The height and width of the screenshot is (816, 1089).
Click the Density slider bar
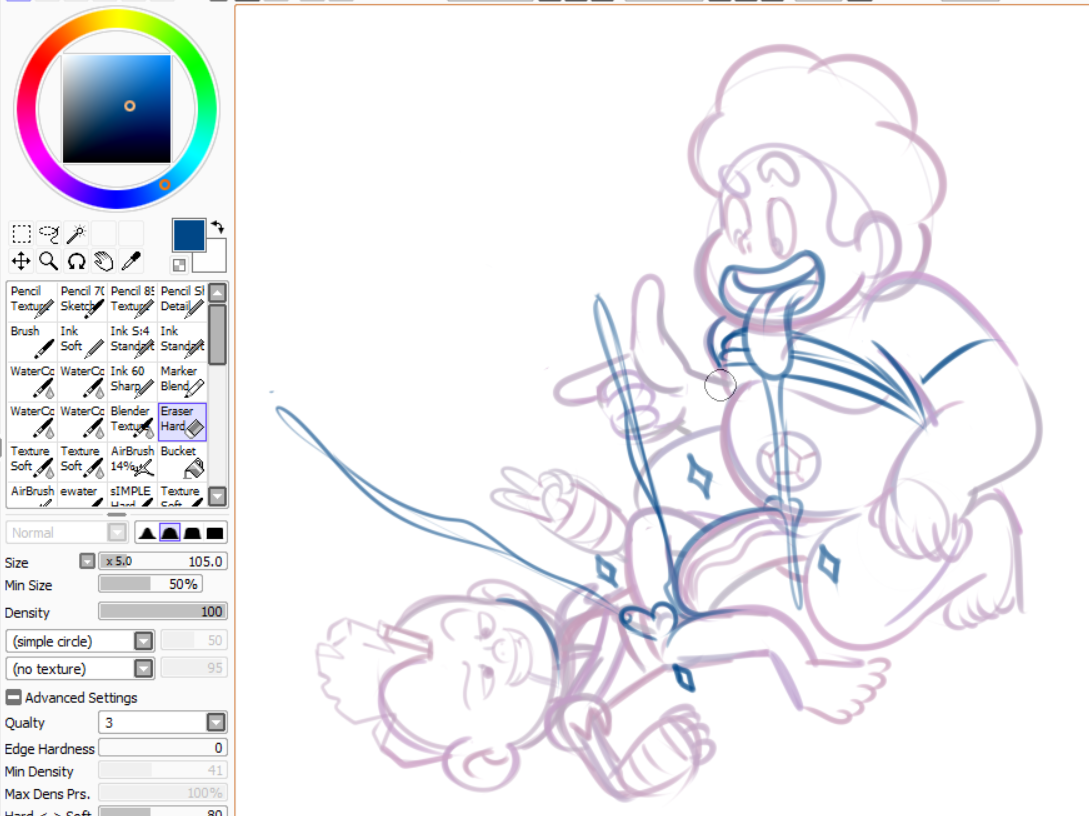[162, 612]
